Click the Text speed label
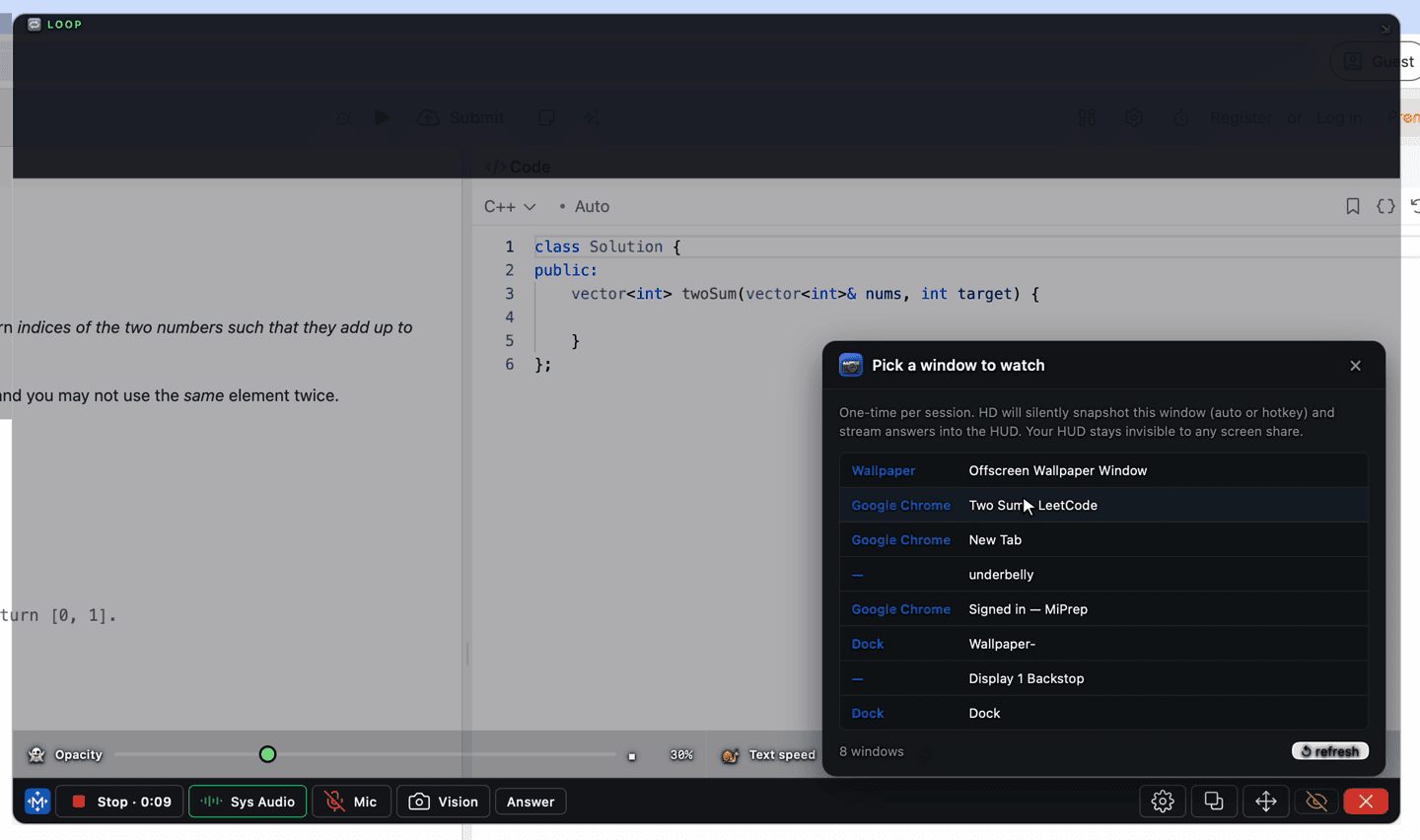The height and width of the screenshot is (840, 1420). (x=782, y=755)
